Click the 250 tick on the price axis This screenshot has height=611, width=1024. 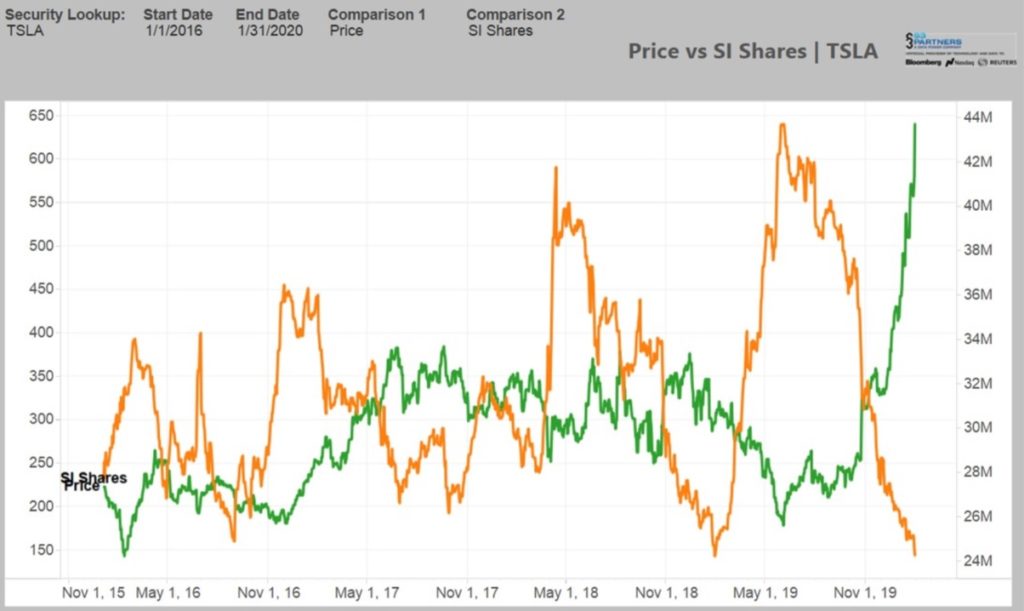41,463
